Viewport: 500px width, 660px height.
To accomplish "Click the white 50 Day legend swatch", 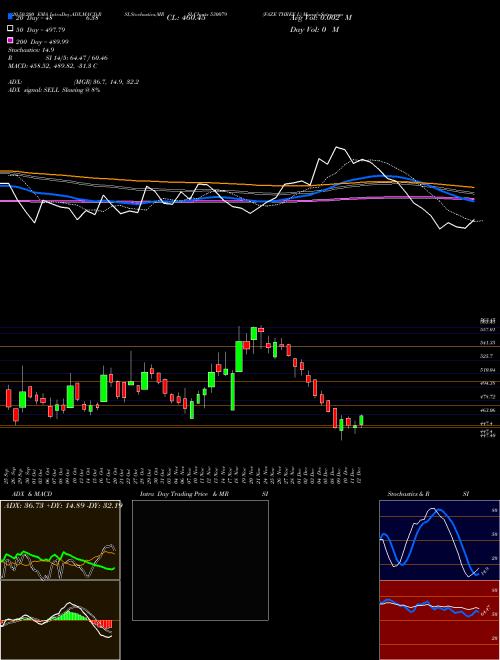I will (10, 29).
